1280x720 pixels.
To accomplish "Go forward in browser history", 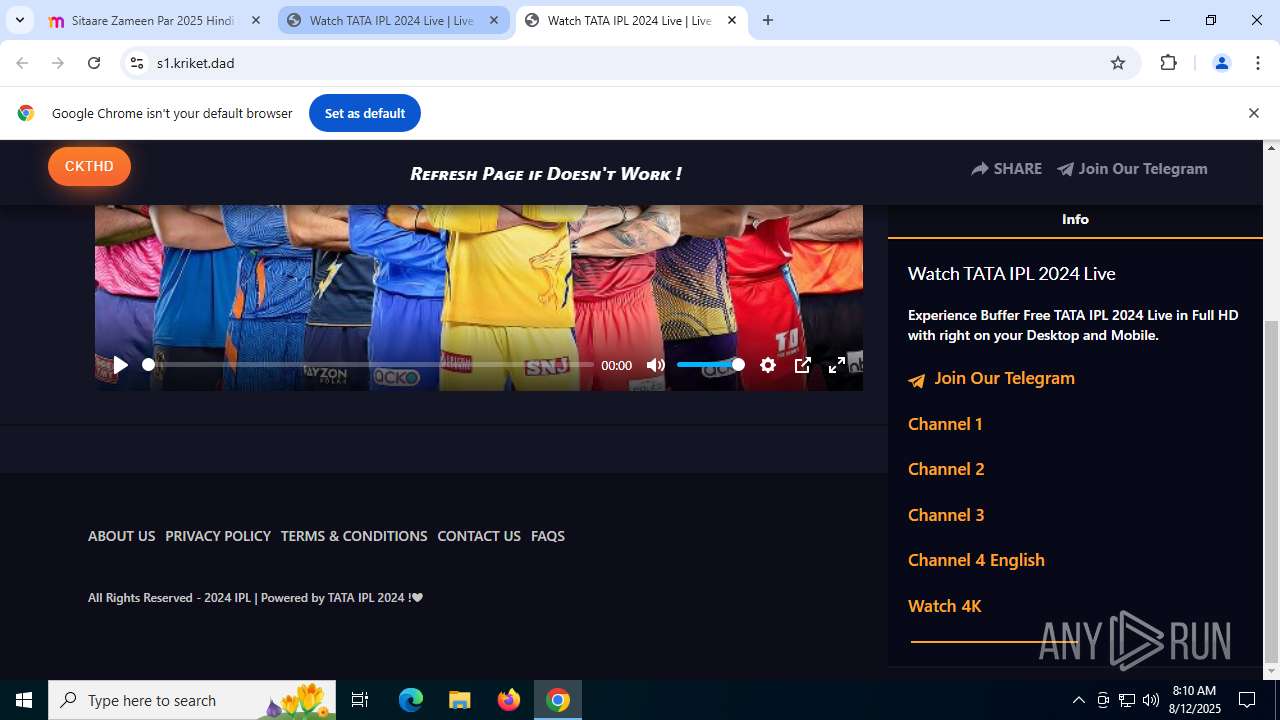I will pos(58,63).
